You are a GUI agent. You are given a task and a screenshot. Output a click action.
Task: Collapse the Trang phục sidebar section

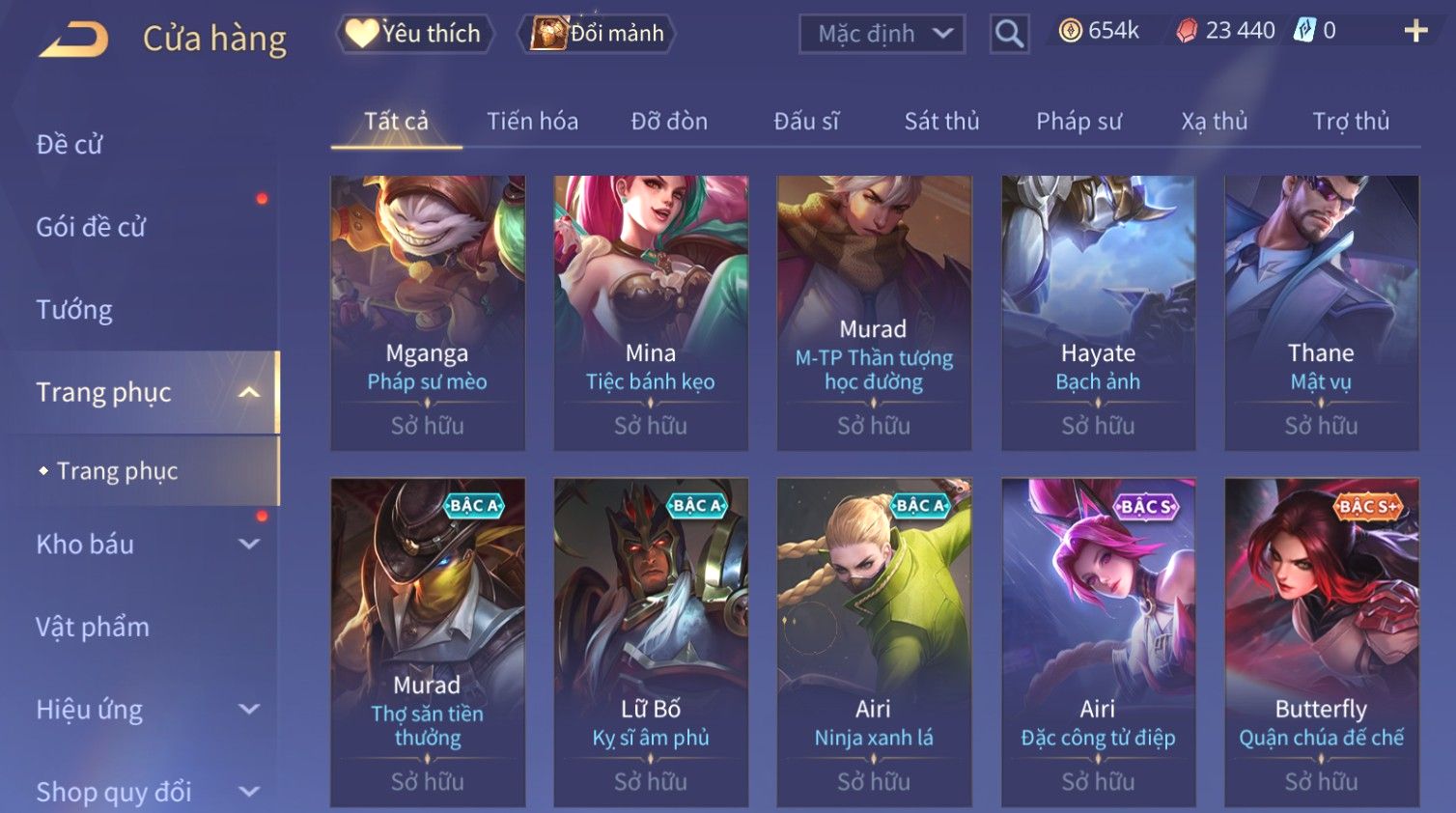pos(248,392)
